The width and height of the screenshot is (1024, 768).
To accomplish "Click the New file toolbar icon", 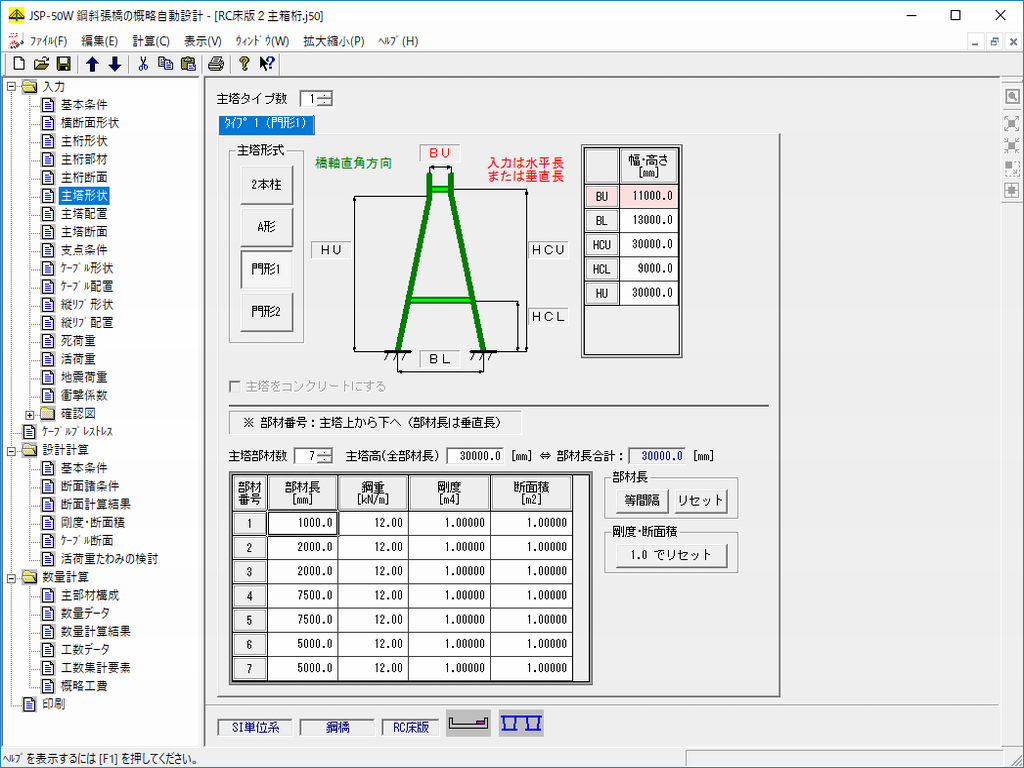I will (x=19, y=64).
